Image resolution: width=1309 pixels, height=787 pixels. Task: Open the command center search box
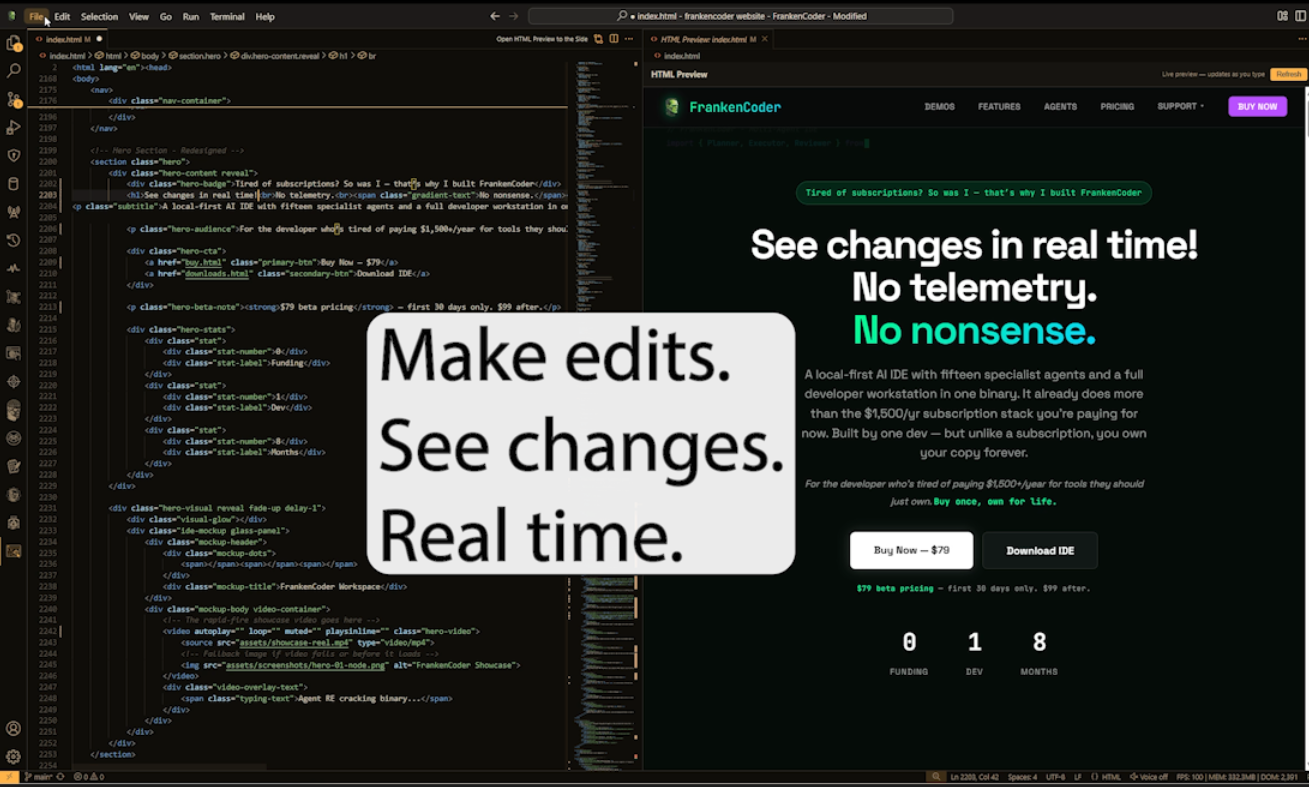coord(740,16)
